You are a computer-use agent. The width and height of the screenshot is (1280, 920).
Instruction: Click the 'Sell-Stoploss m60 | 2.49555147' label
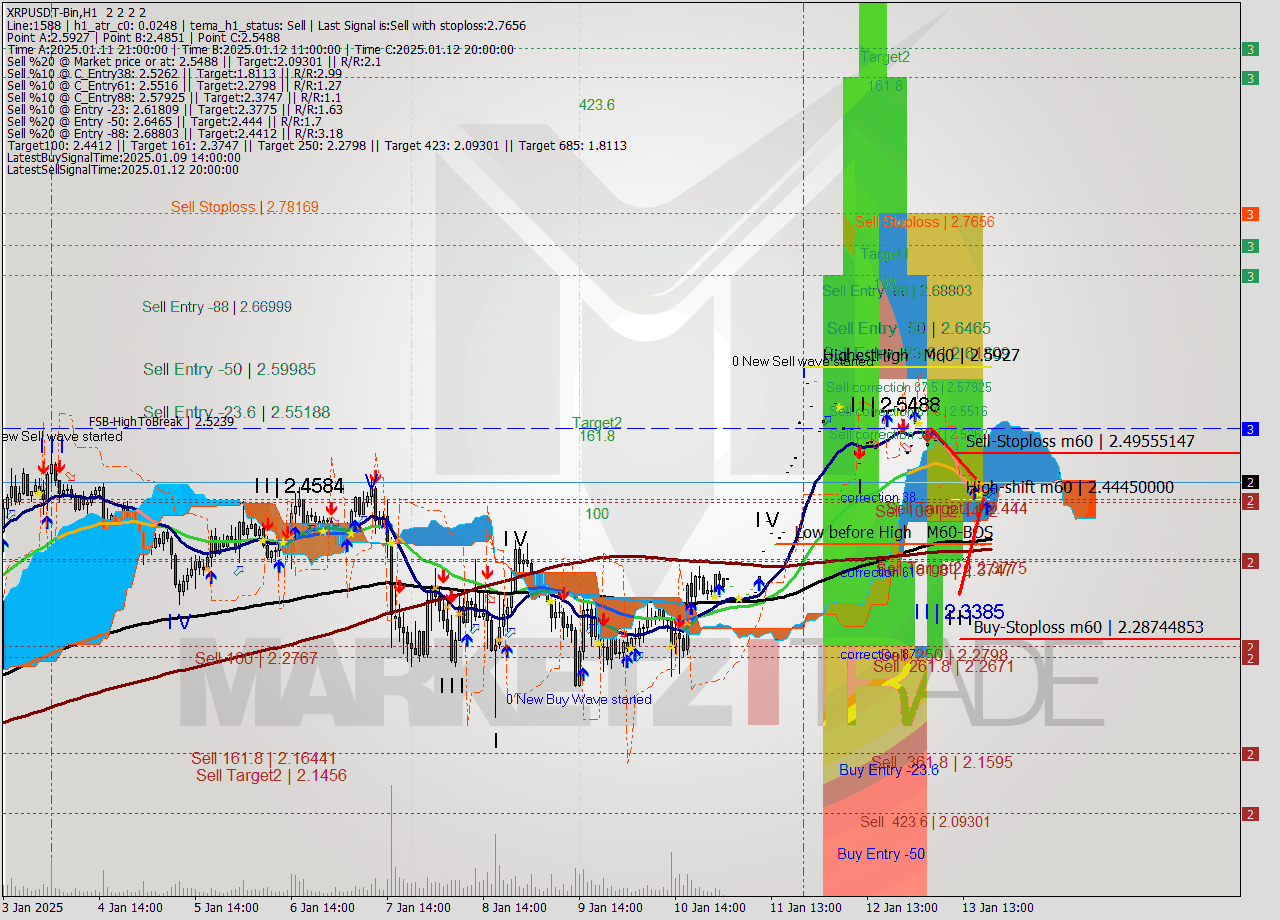click(1080, 441)
